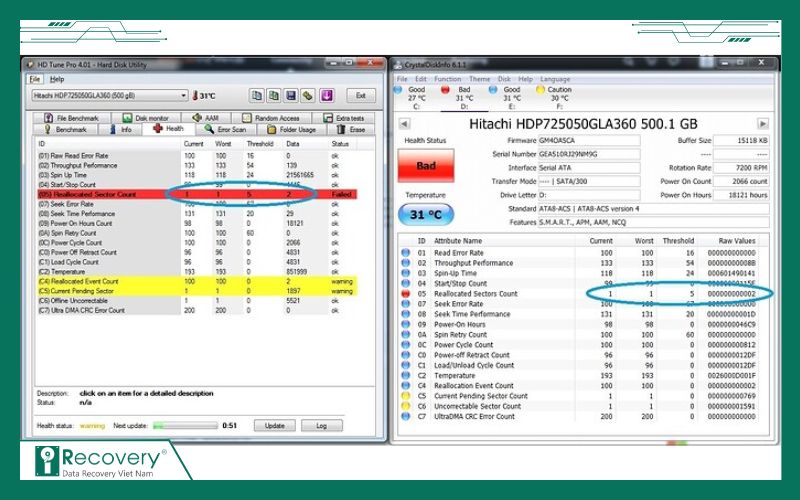Copy screenshot icon in HD Tune toolbar
This screenshot has height=500, width=800.
(x=274, y=95)
